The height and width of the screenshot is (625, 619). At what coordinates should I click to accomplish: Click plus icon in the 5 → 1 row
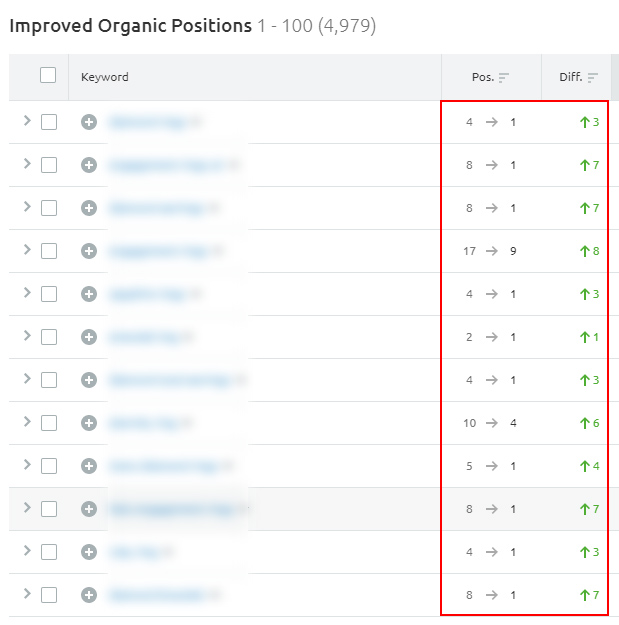coord(89,466)
